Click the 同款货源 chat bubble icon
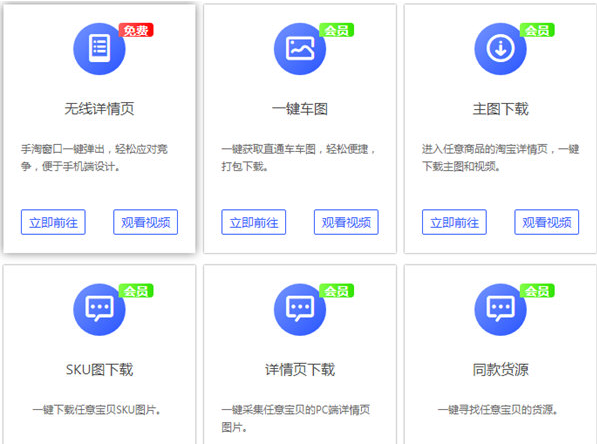This screenshot has height=444, width=597. pyautogui.click(x=500, y=309)
